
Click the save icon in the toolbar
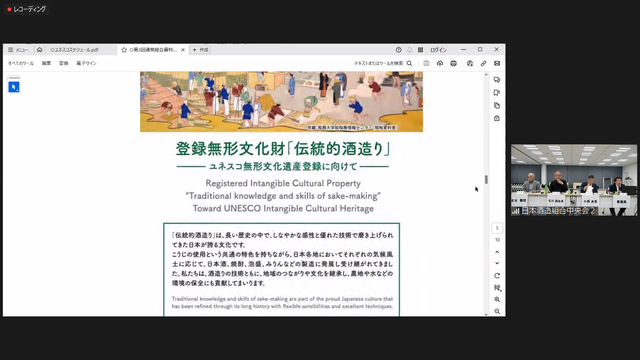point(426,63)
